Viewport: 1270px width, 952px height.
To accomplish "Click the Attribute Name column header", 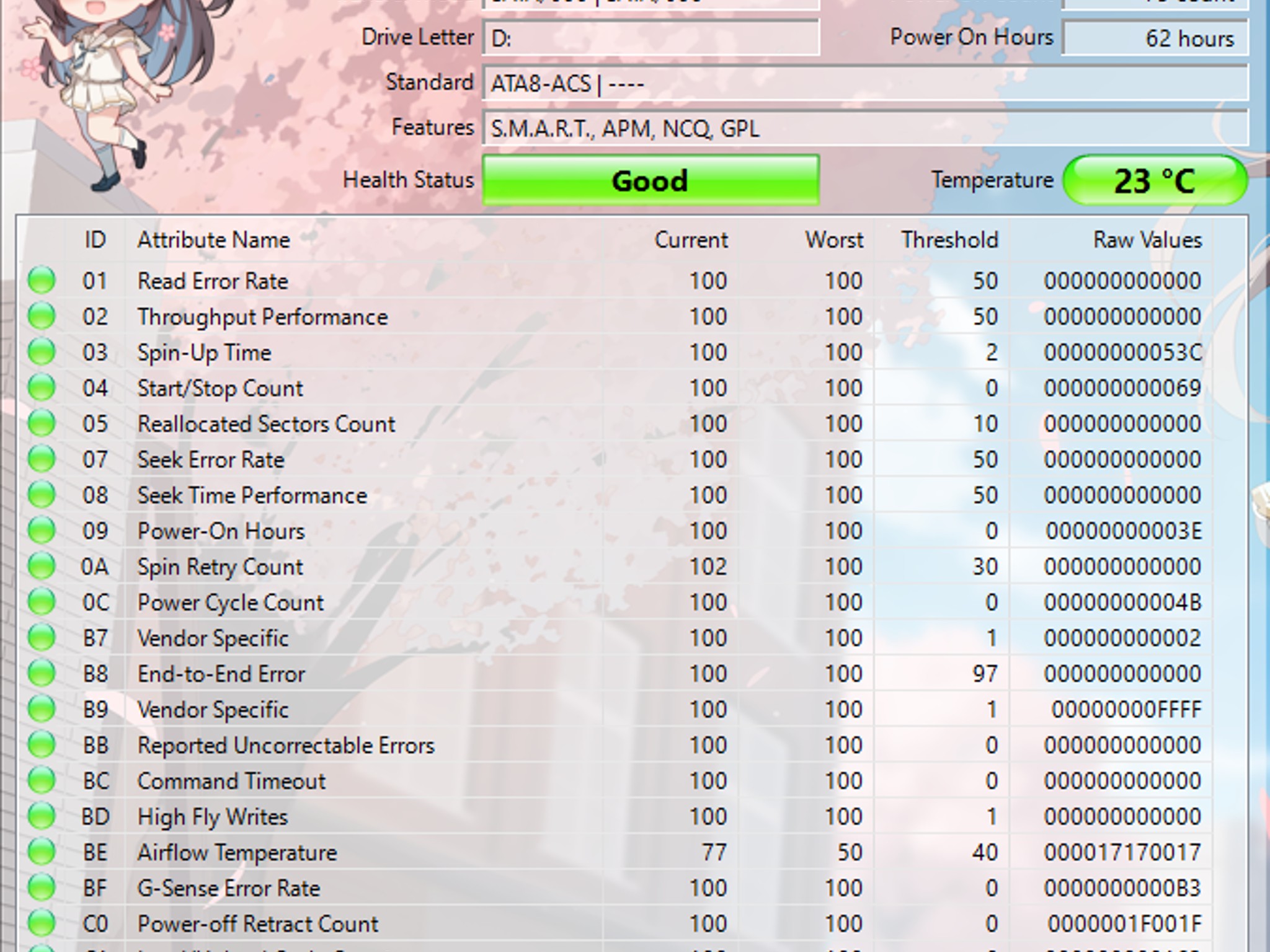I will coord(214,240).
